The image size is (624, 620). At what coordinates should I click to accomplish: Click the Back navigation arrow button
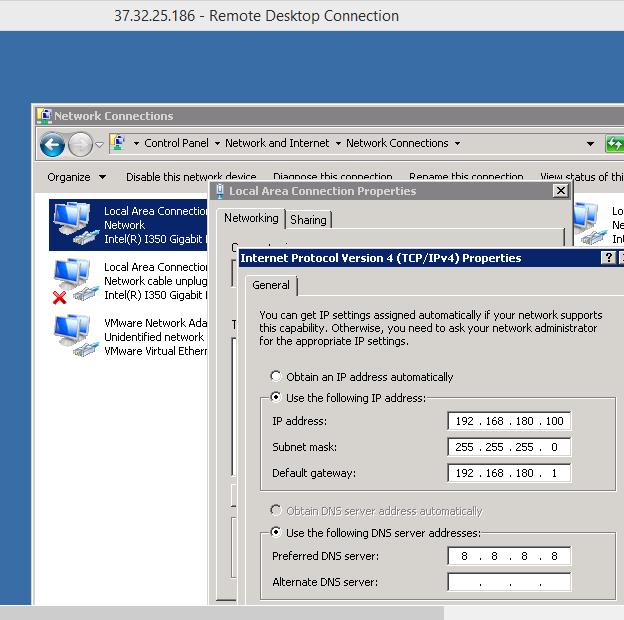click(x=52, y=144)
